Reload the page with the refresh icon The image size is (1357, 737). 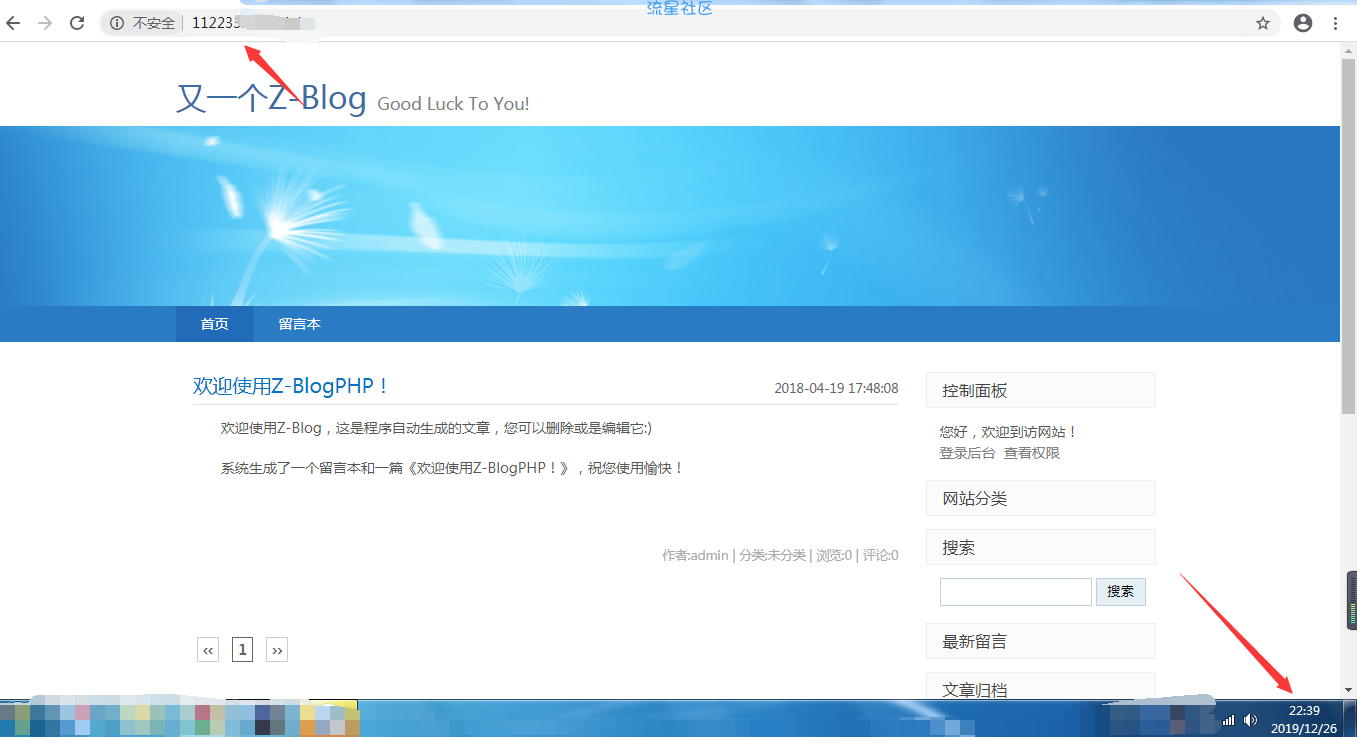[x=77, y=23]
